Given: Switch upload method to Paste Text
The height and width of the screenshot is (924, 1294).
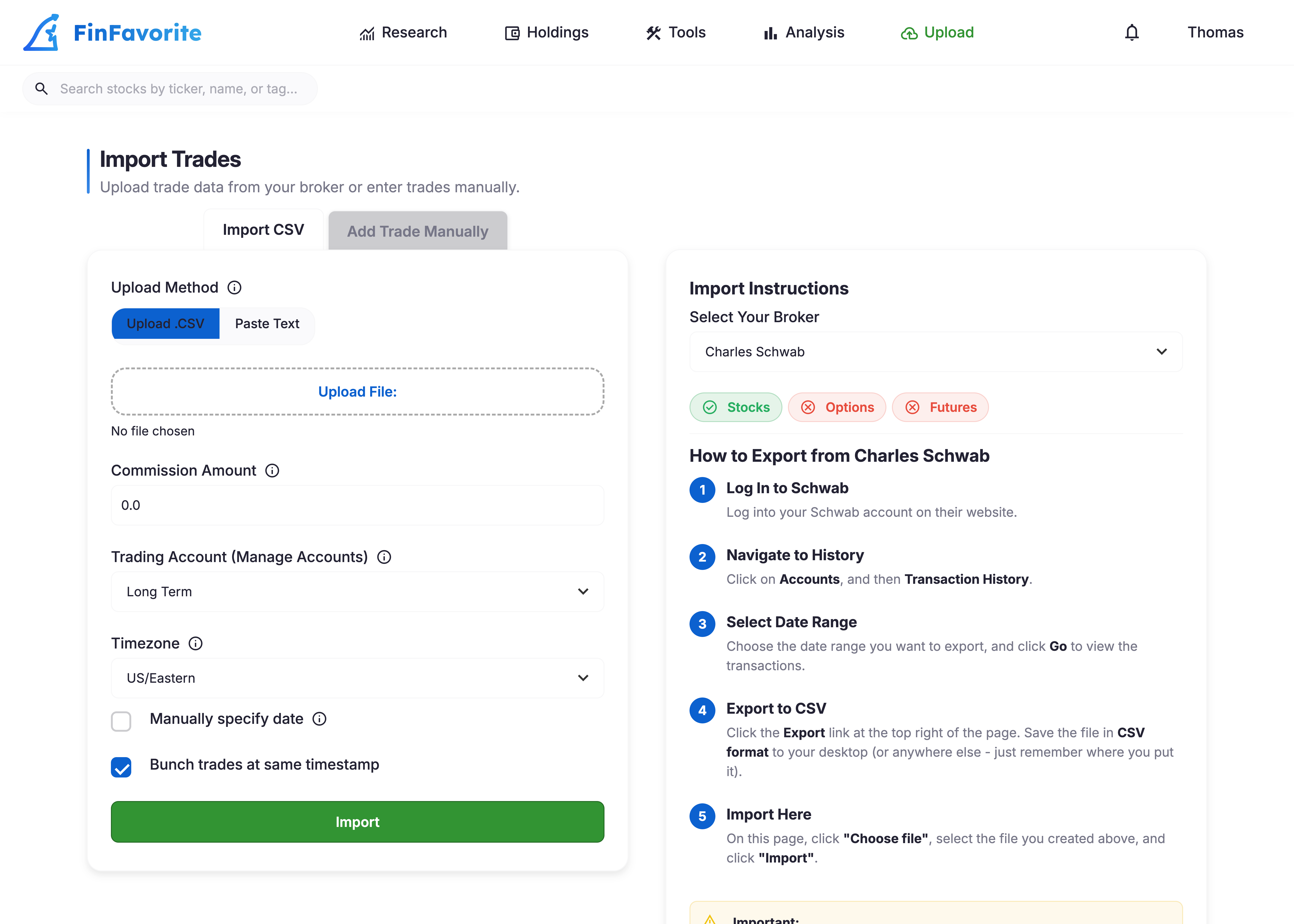Looking at the screenshot, I should coord(267,323).
